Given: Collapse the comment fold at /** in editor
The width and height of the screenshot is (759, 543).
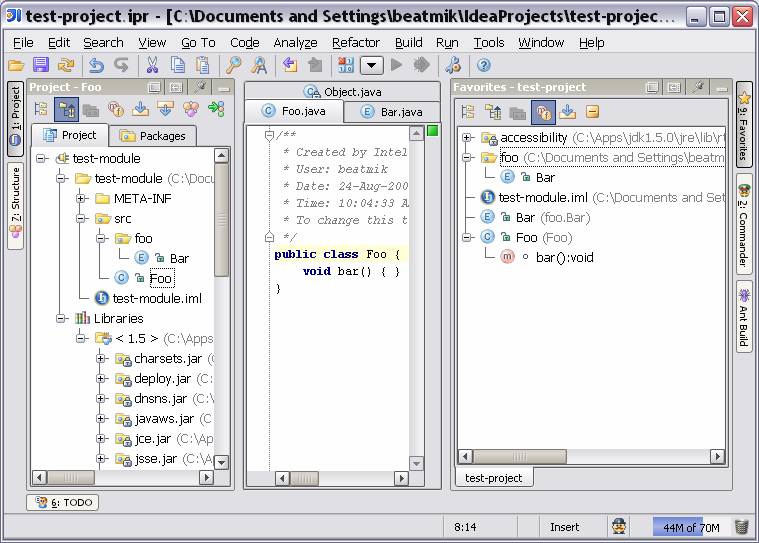Looking at the screenshot, I should [x=270, y=136].
